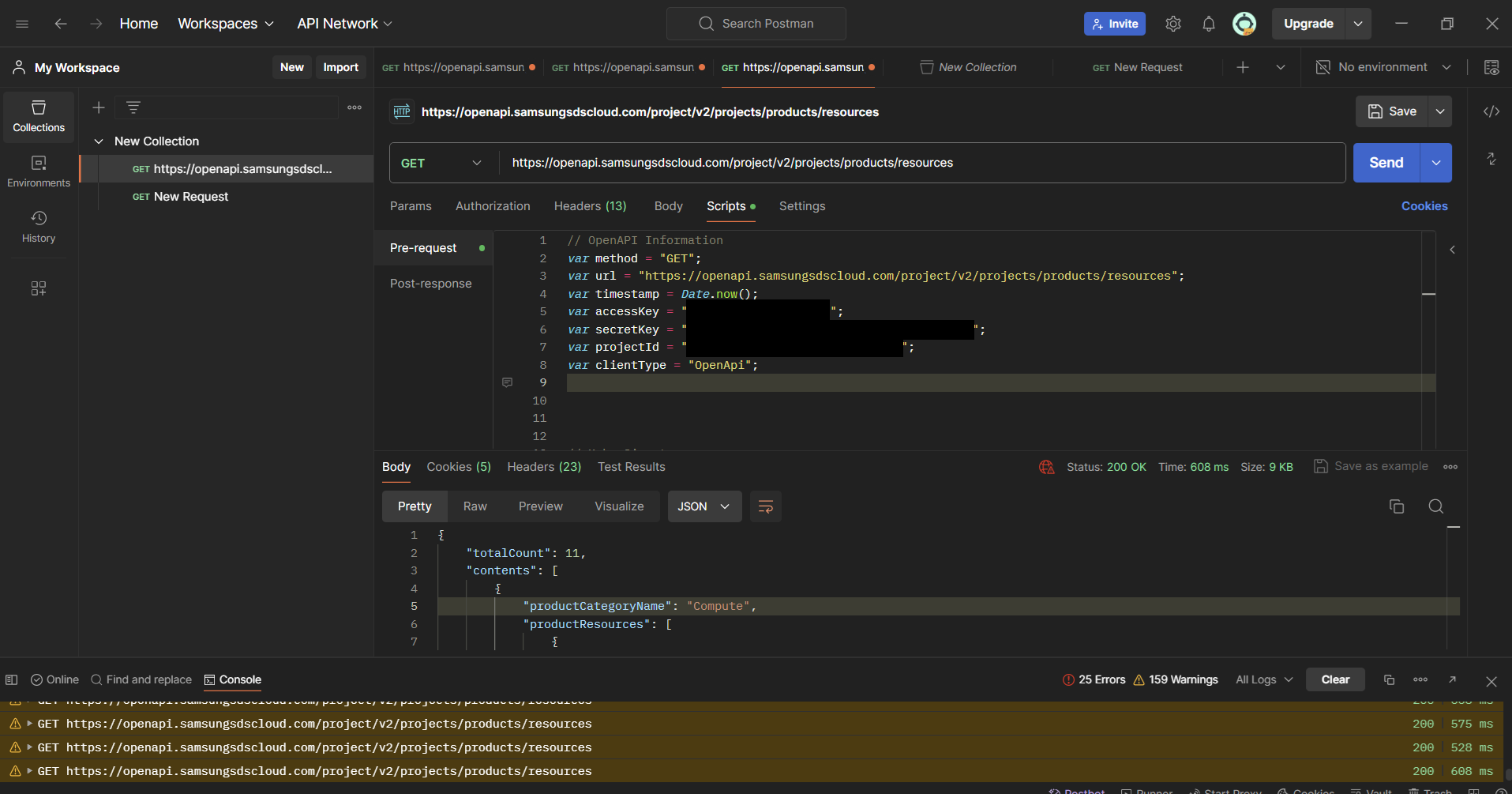
Task: Open the GET method dropdown
Action: [x=442, y=163]
